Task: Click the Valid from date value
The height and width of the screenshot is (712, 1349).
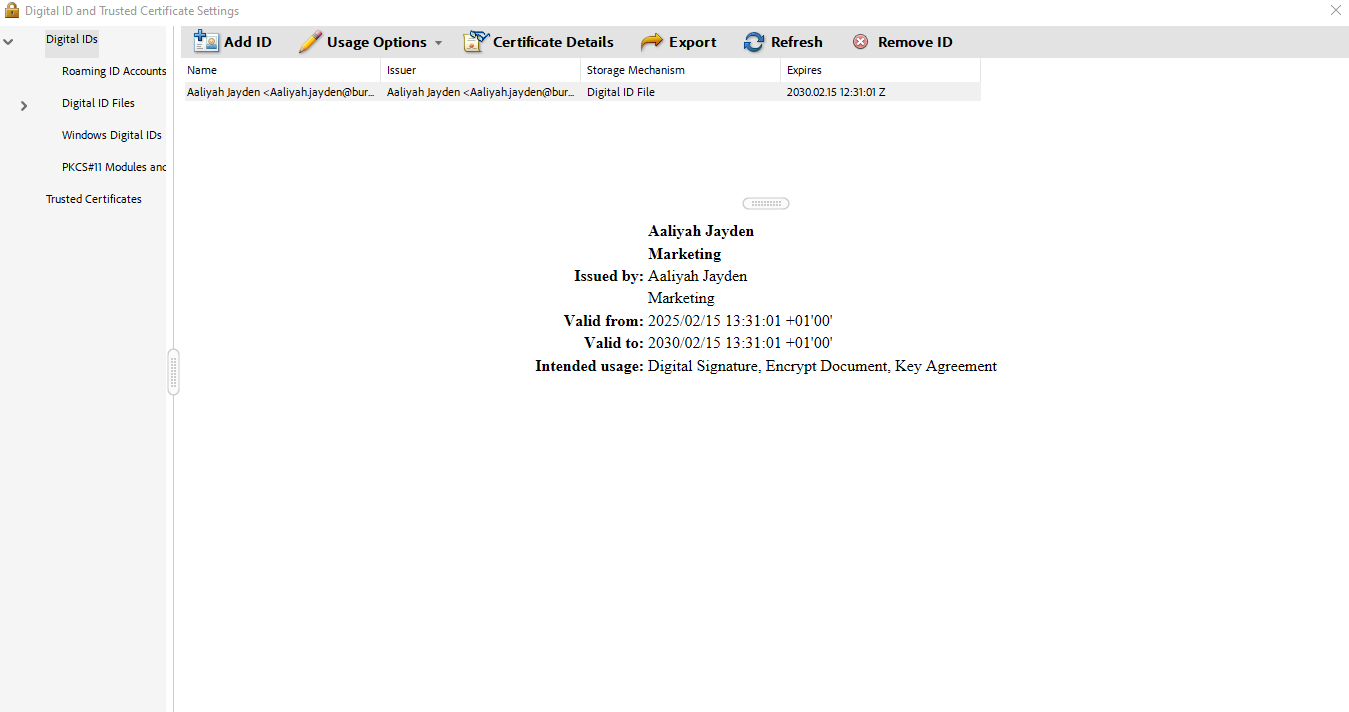Action: (x=740, y=321)
